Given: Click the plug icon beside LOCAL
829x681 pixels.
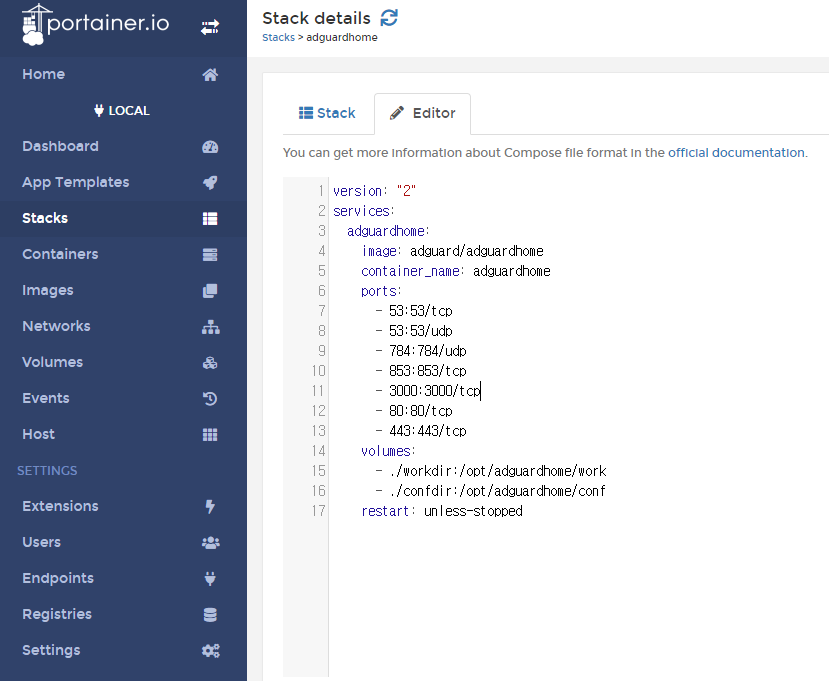Looking at the screenshot, I should [x=98, y=111].
